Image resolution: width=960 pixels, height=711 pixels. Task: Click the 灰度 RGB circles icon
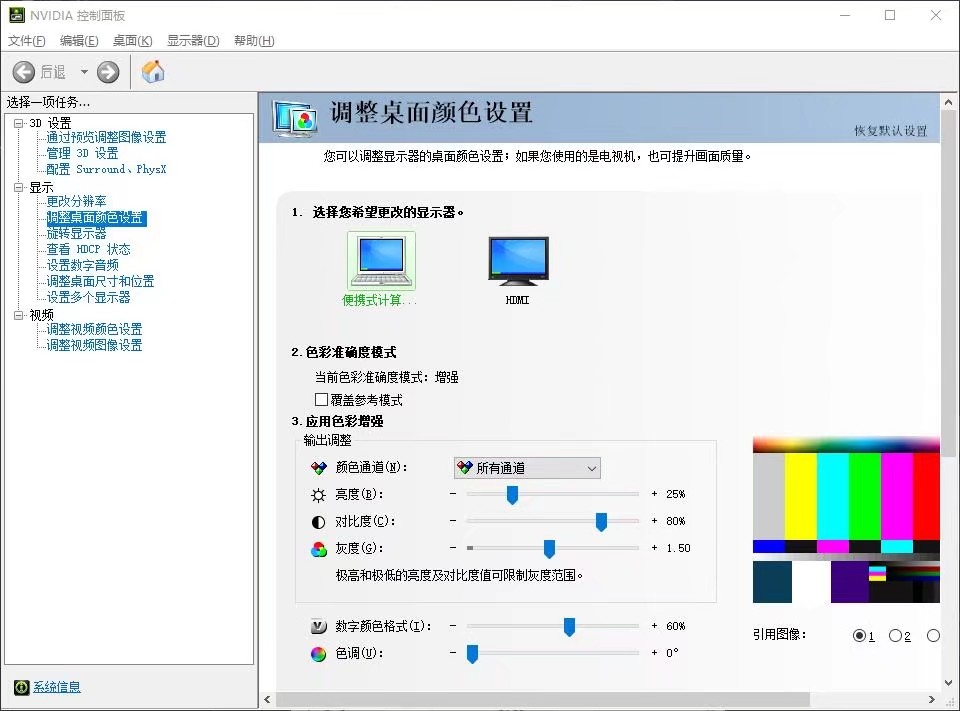[319, 549]
